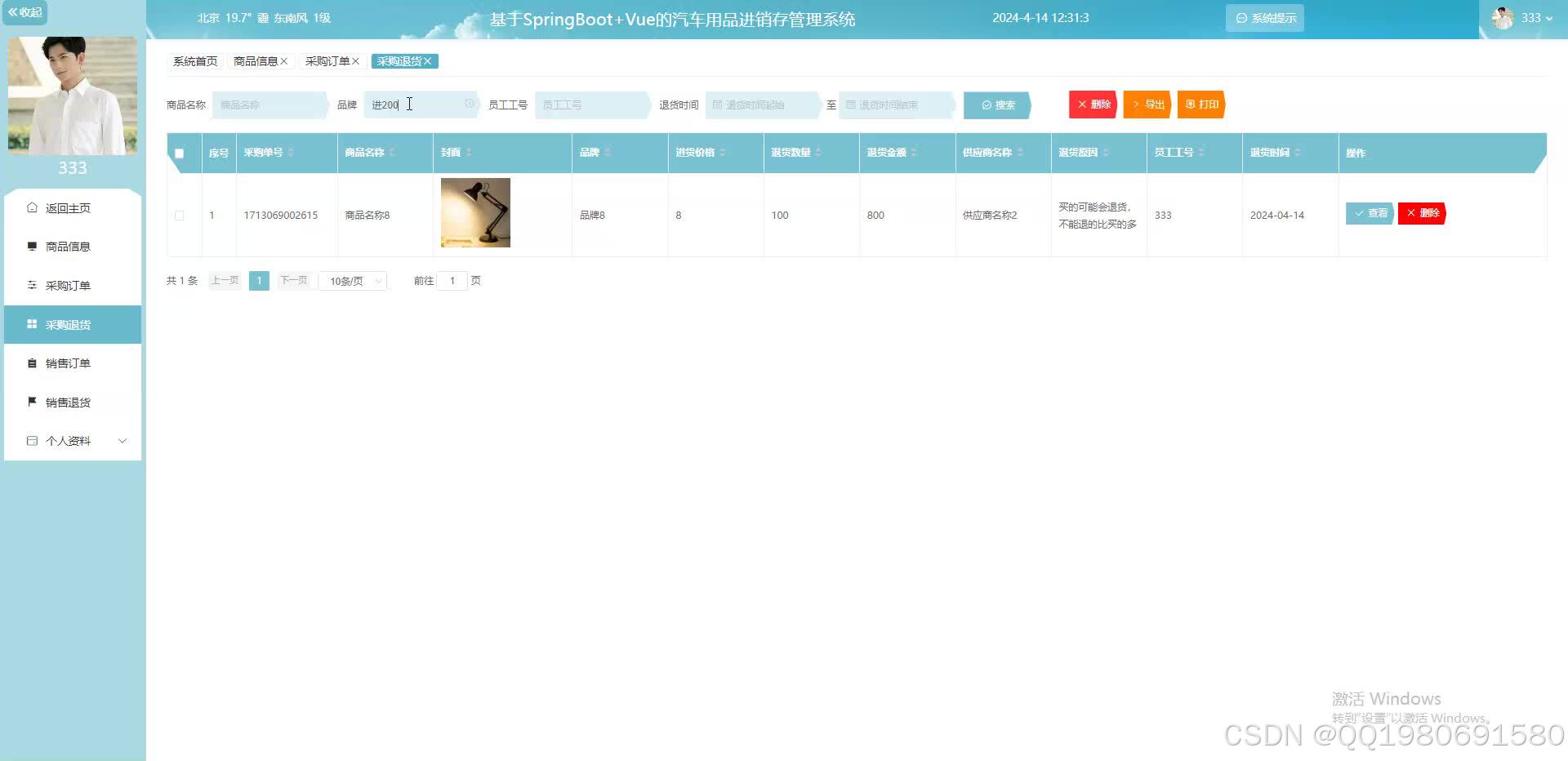Image resolution: width=1568 pixels, height=761 pixels.
Task: Sort by 退货时间 column header
Action: 1298,153
